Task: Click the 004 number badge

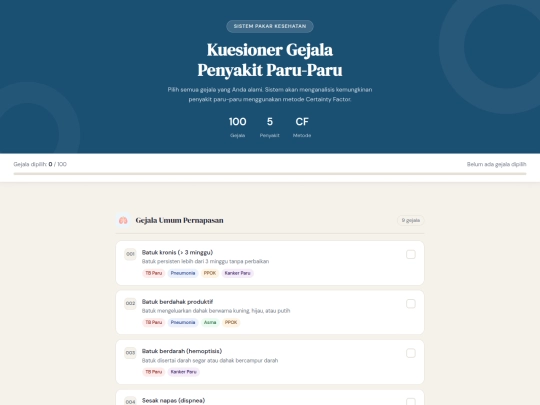Action: coord(130,402)
